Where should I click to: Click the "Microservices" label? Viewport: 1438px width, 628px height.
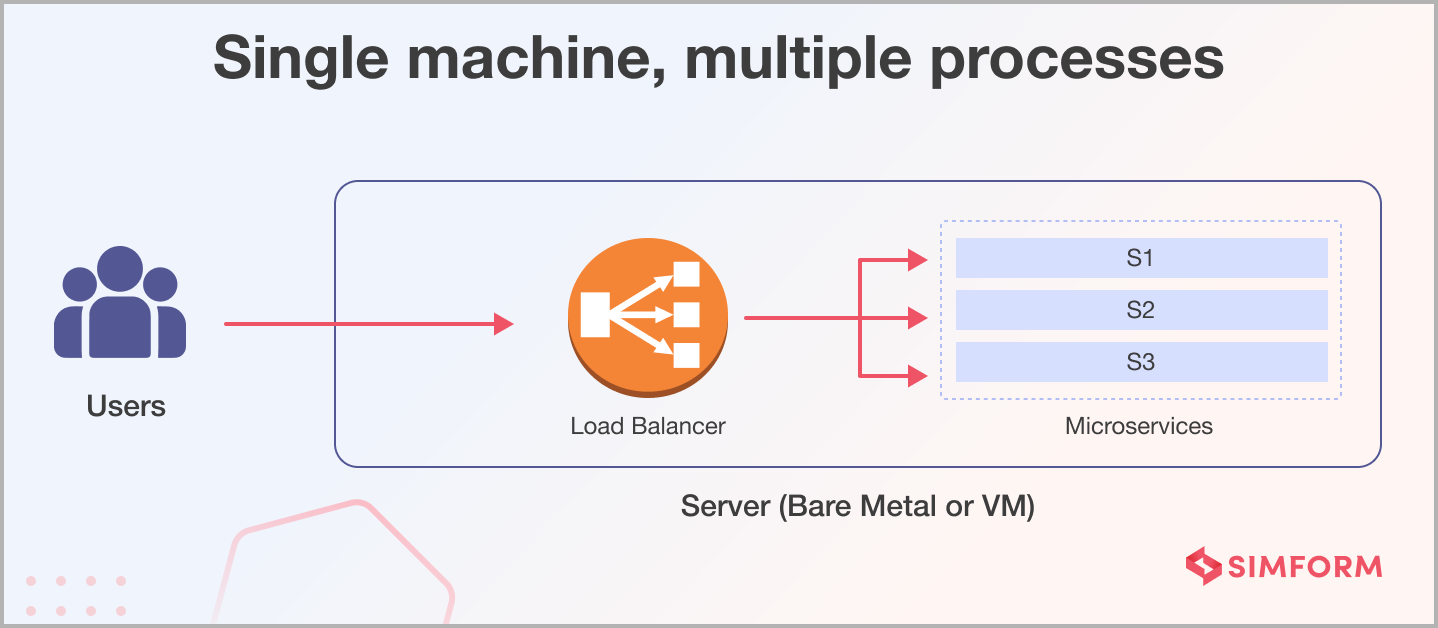pos(1139,426)
